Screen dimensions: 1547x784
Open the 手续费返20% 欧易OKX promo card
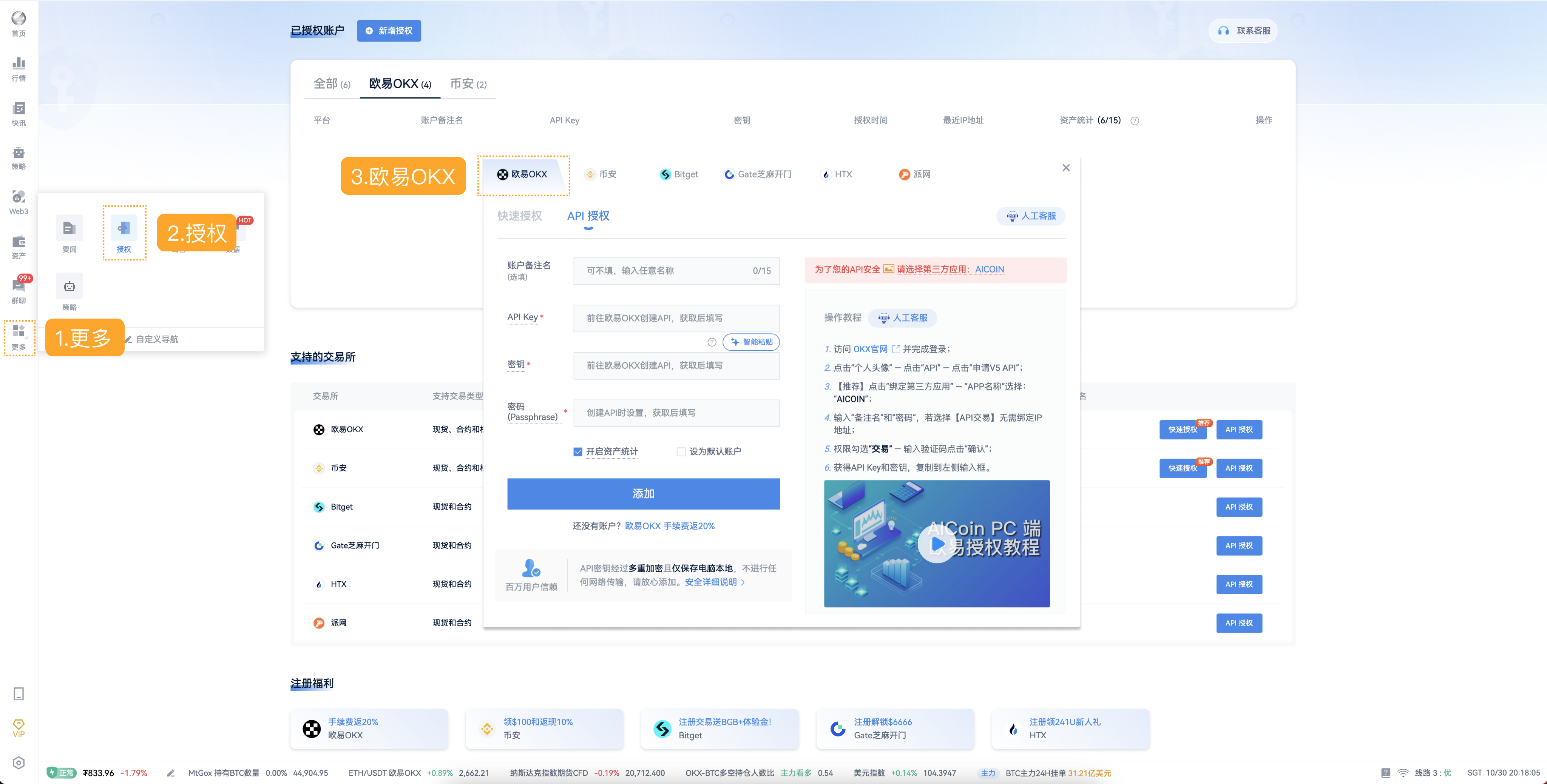click(x=369, y=729)
